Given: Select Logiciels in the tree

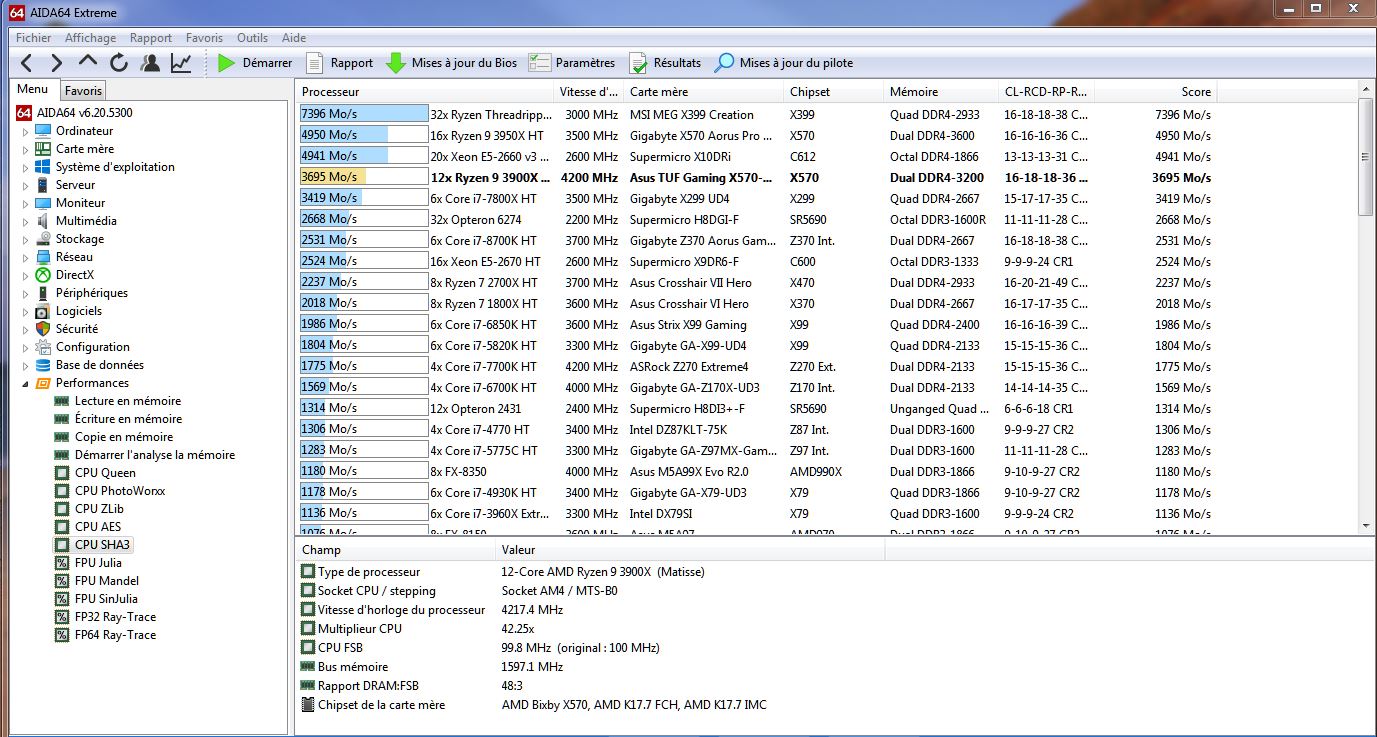Looking at the screenshot, I should coord(79,311).
